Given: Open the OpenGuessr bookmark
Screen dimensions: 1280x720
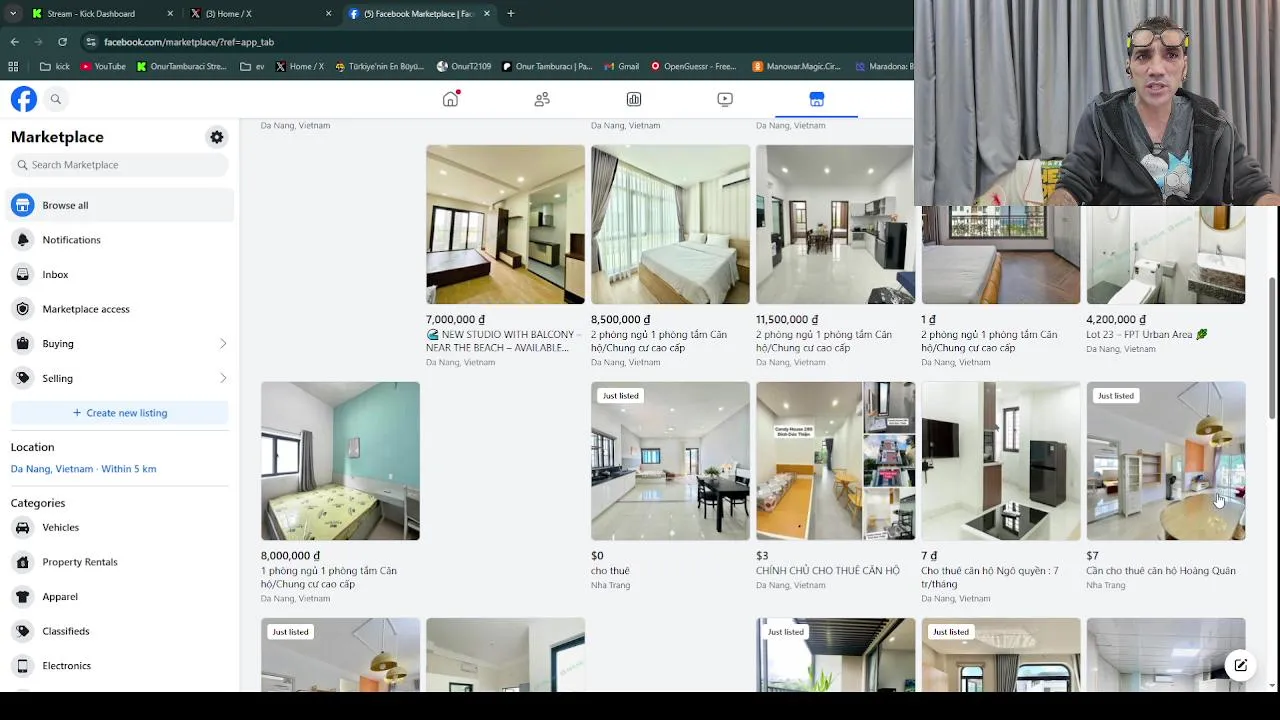Looking at the screenshot, I should [693, 67].
